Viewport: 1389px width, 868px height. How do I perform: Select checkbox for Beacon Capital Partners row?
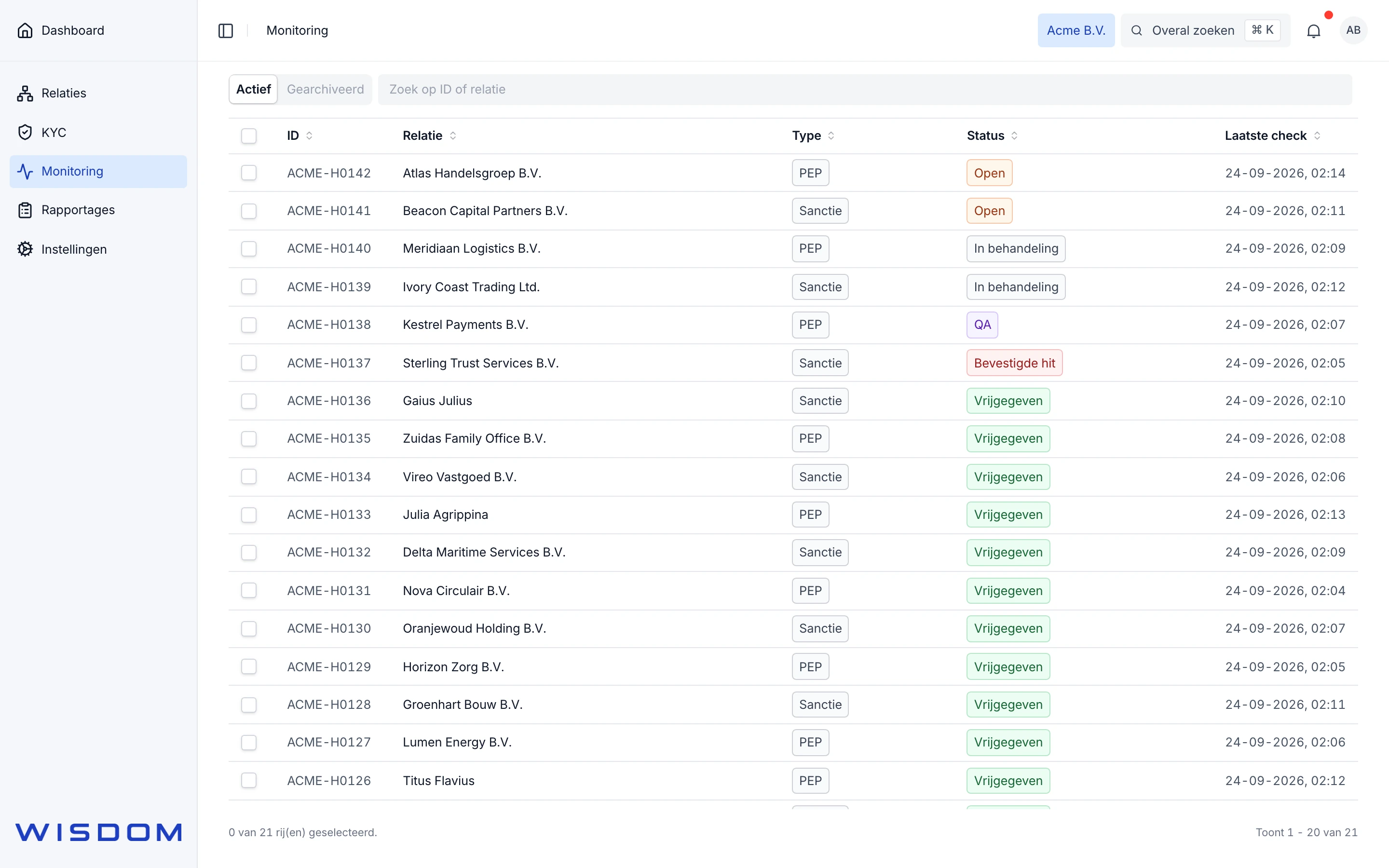(x=248, y=211)
